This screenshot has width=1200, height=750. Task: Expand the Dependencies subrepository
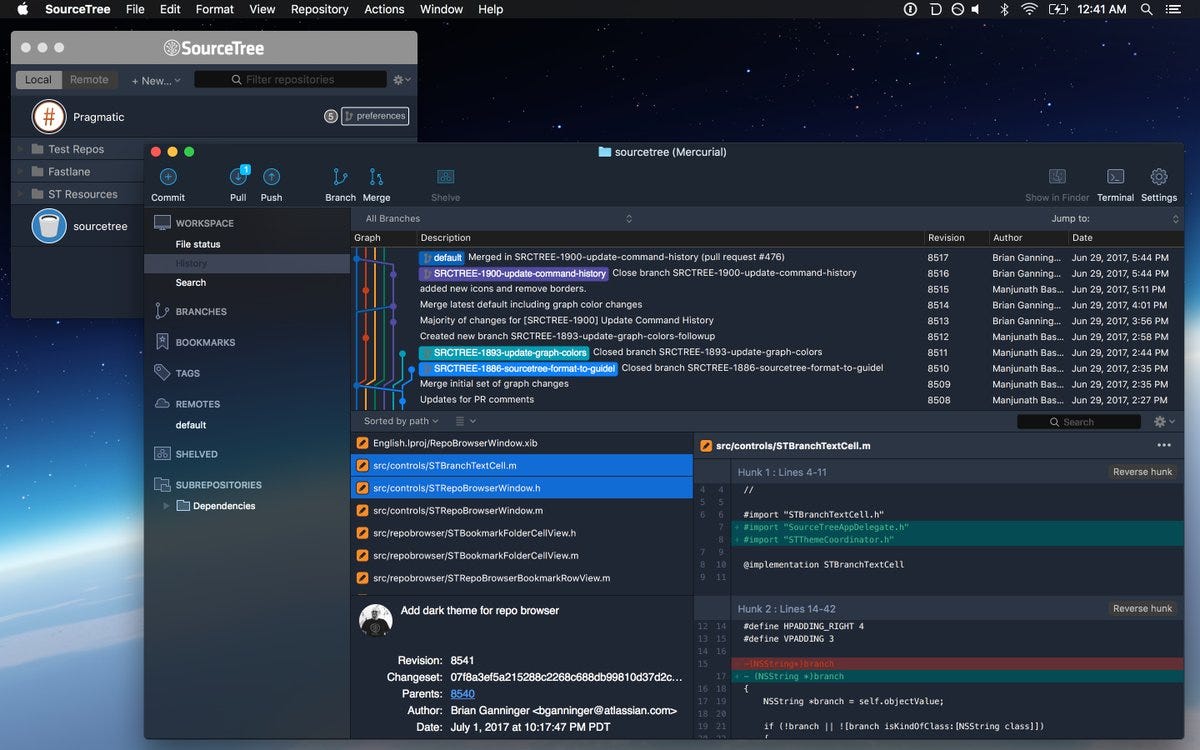[x=167, y=506]
